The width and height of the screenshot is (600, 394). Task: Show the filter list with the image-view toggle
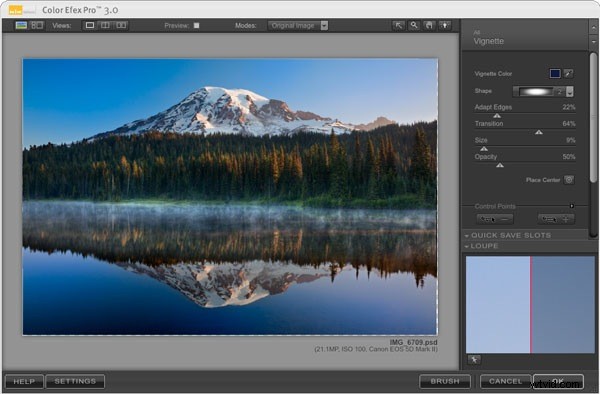click(21, 25)
